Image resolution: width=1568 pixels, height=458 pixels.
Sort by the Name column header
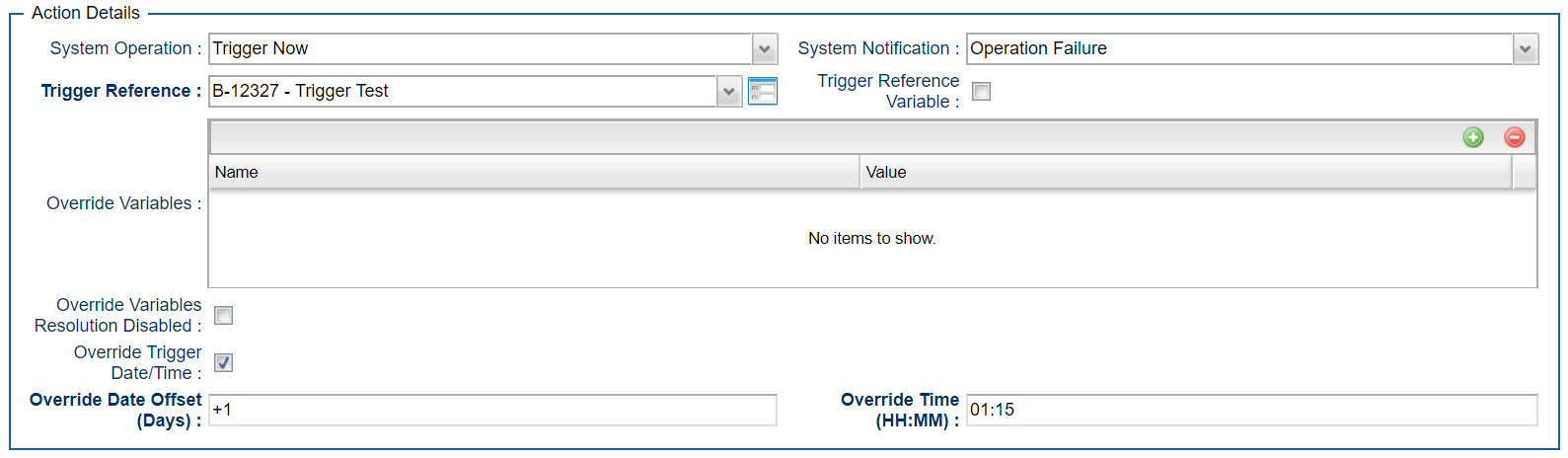[x=533, y=172]
